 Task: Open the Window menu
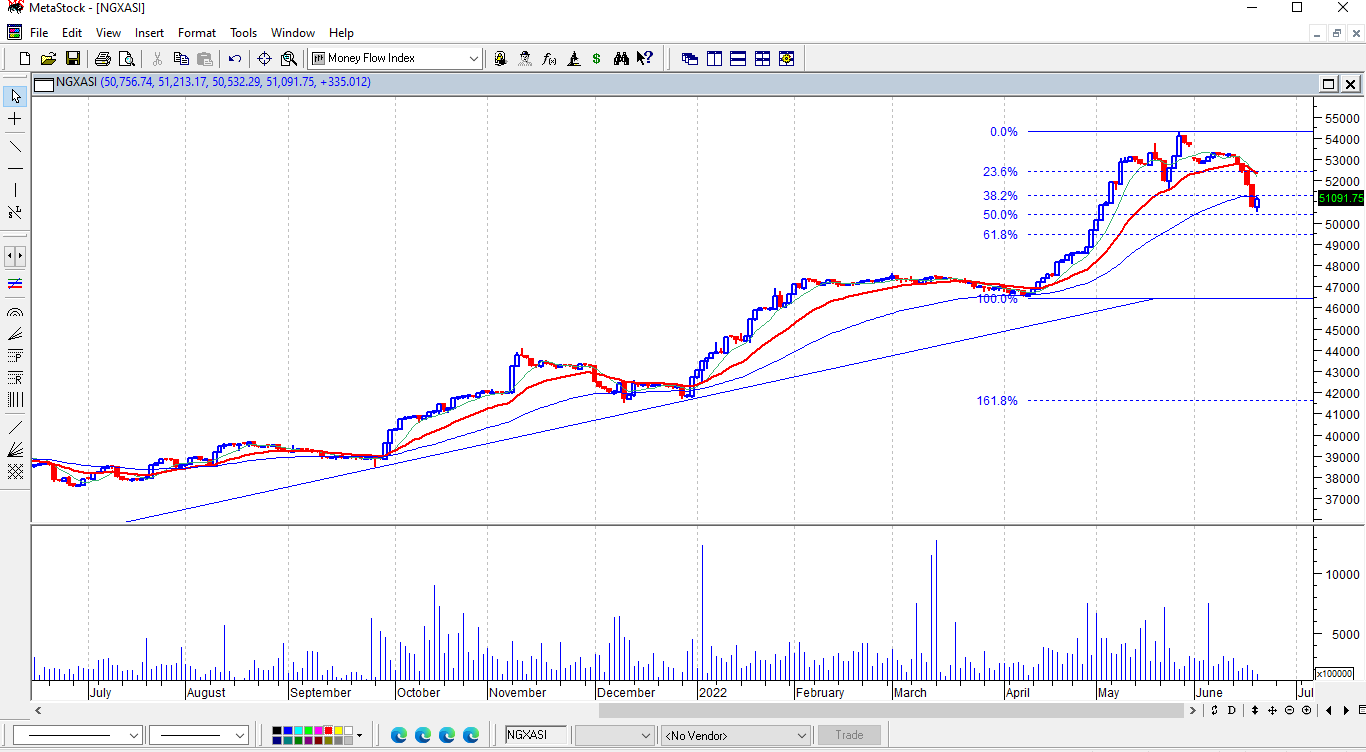[293, 33]
